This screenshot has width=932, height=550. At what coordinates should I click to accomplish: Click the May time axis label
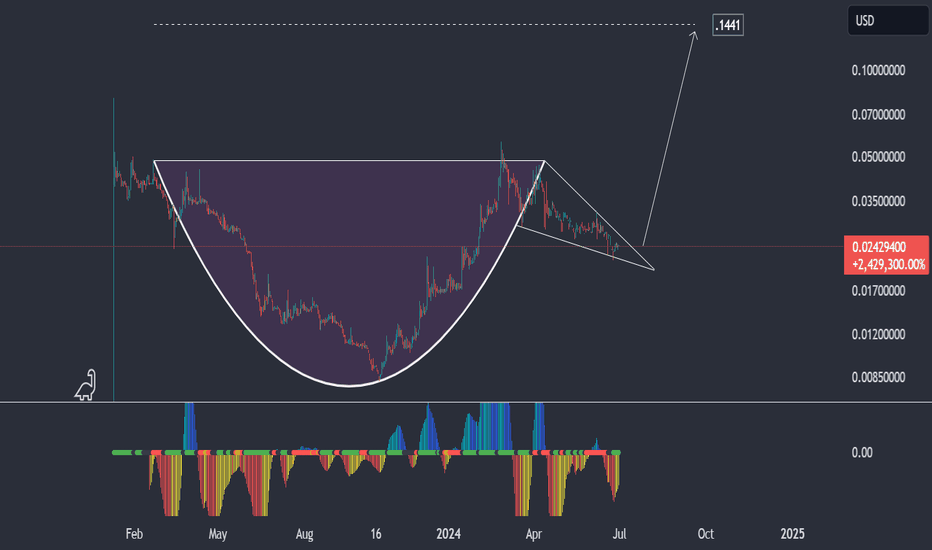(x=218, y=534)
